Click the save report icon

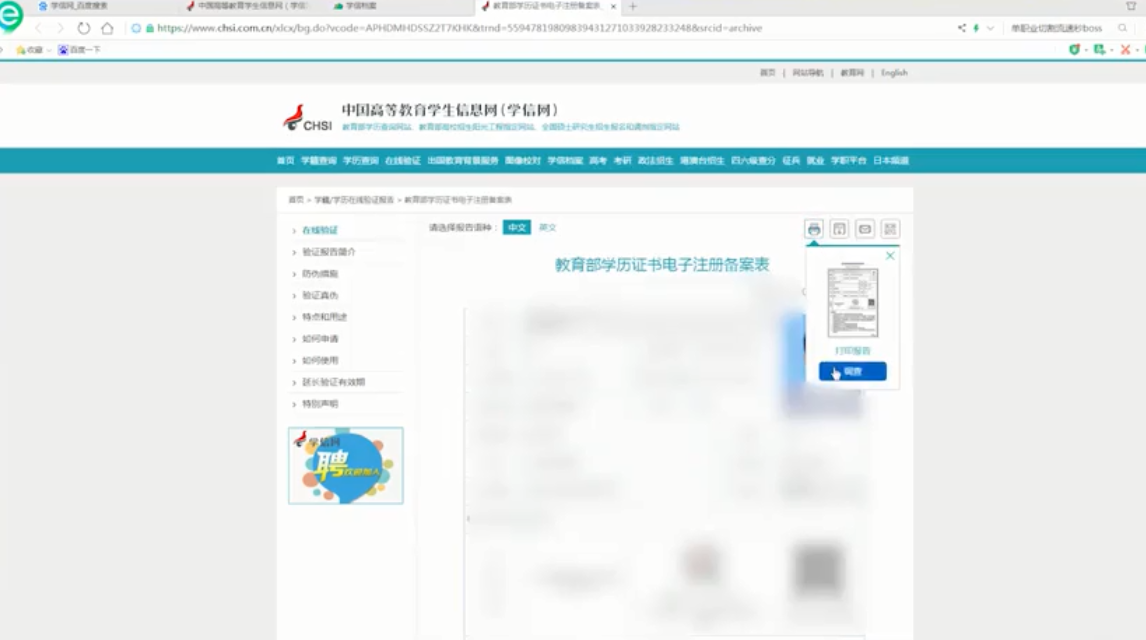pos(839,229)
